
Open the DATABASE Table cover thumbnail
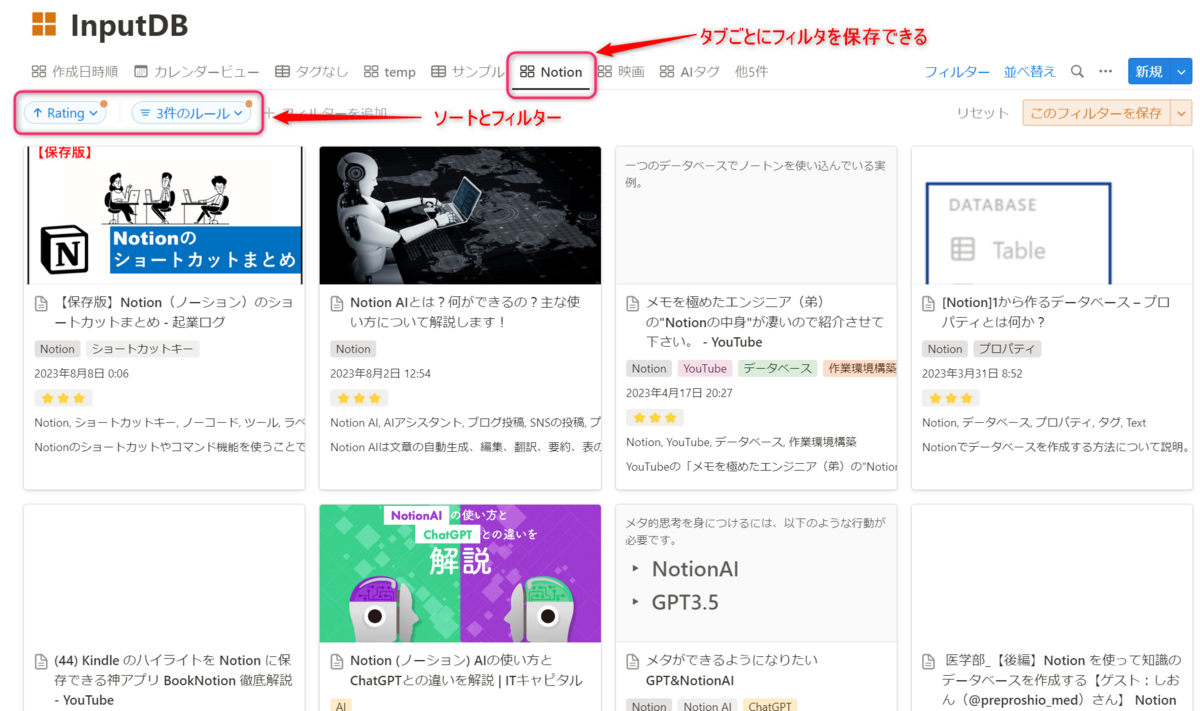pos(1052,215)
